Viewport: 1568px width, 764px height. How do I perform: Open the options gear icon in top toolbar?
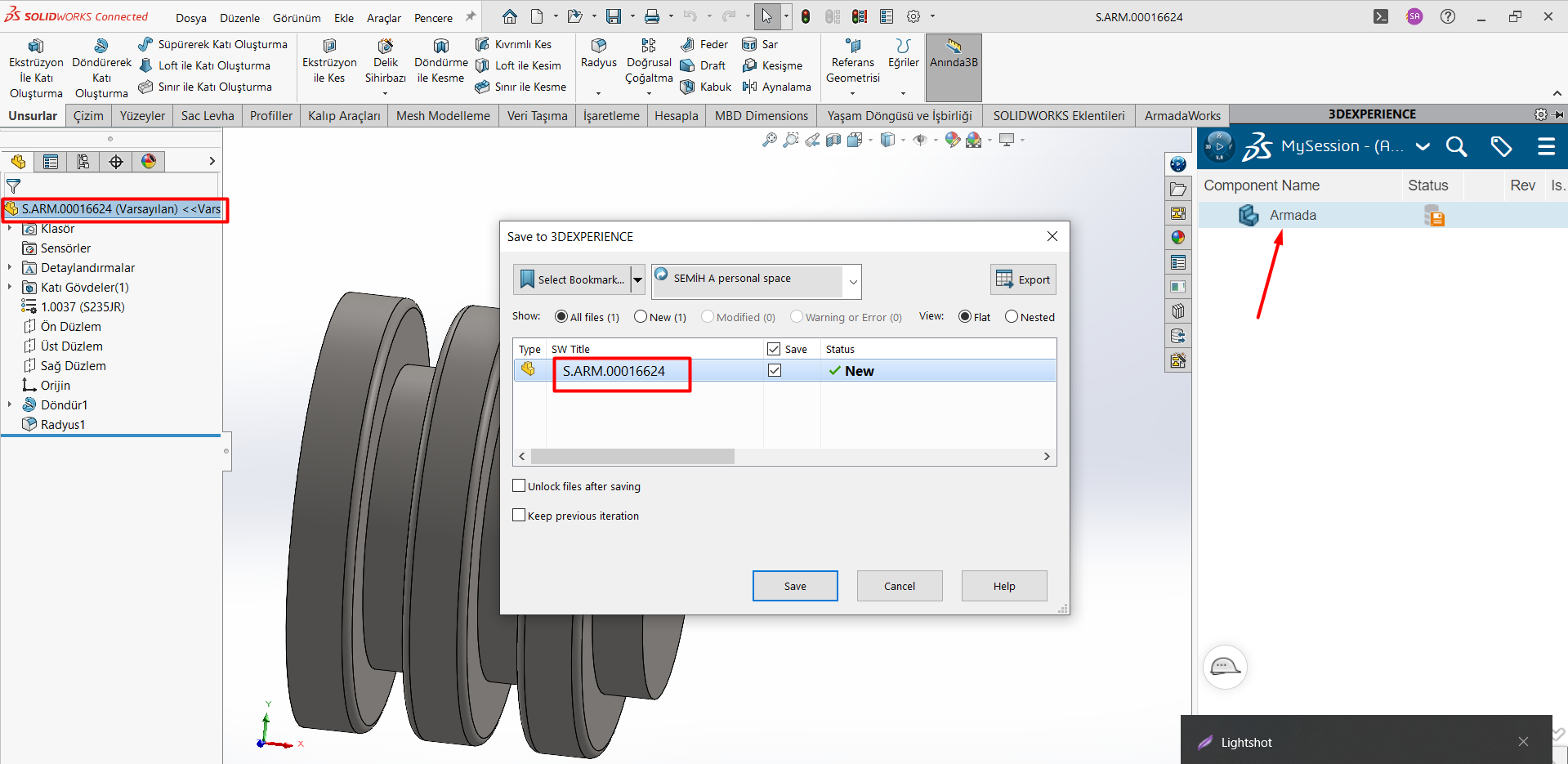click(914, 16)
